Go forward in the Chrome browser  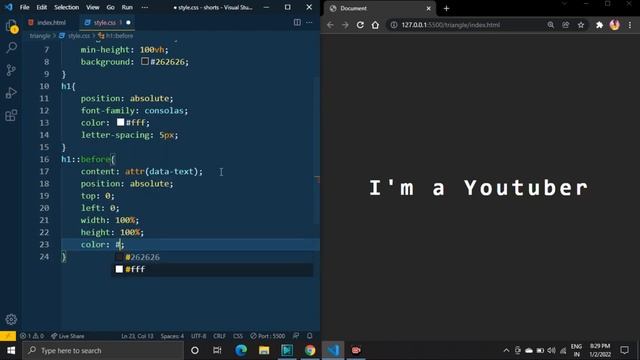click(345, 25)
